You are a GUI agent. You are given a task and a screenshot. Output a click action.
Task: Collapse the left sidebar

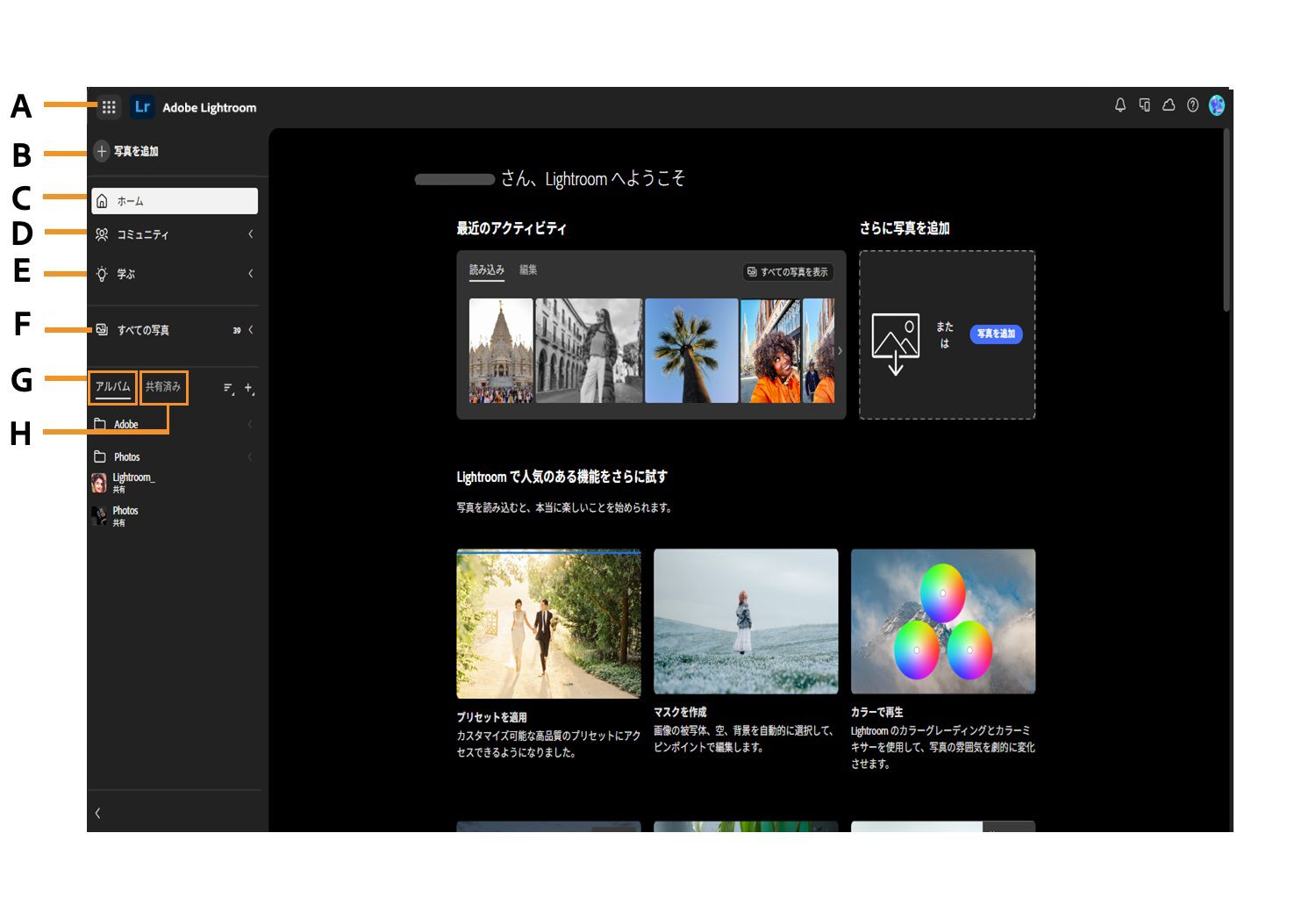pyautogui.click(x=97, y=813)
